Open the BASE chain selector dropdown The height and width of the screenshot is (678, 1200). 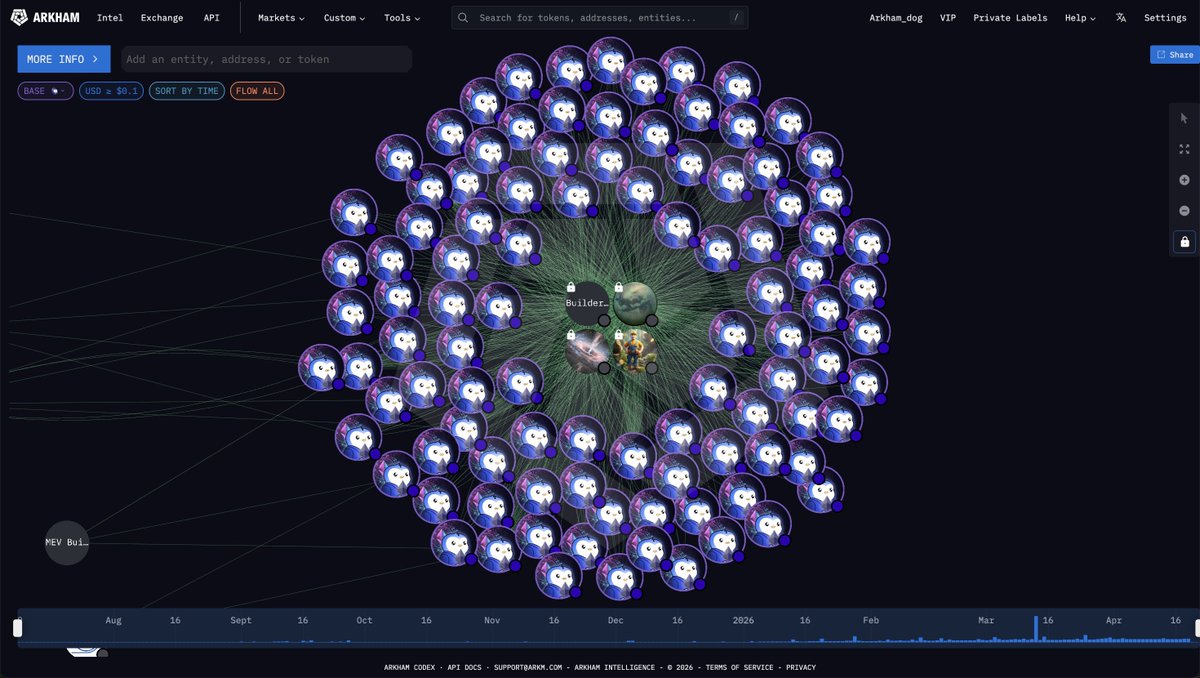(x=45, y=91)
